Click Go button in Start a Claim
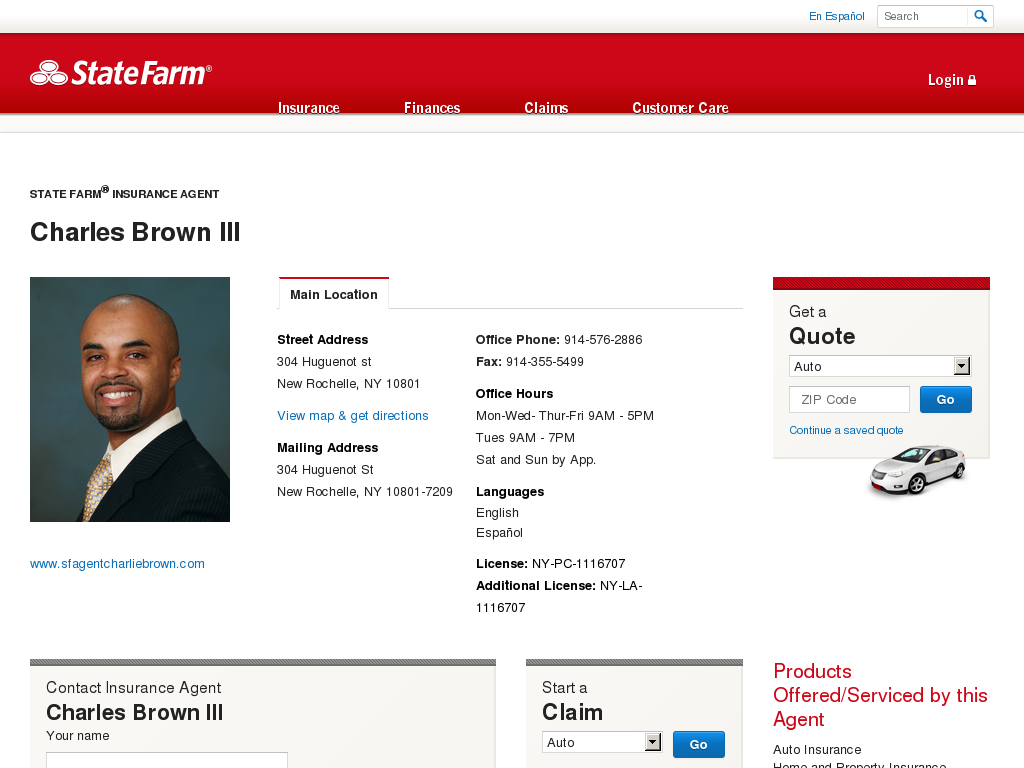The width and height of the screenshot is (1024, 768). pyautogui.click(x=698, y=744)
